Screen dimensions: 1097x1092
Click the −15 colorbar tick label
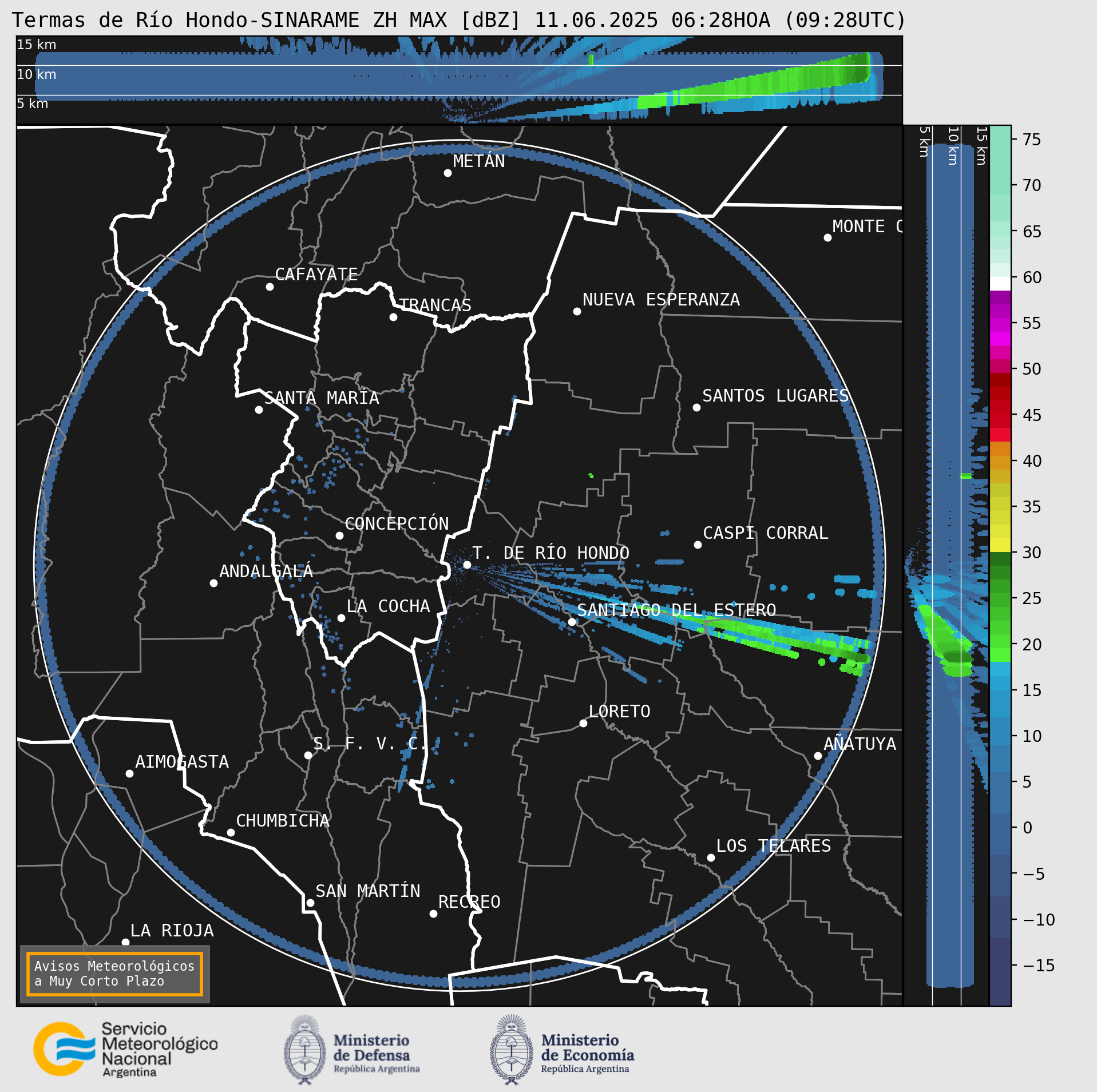pyautogui.click(x=1039, y=966)
